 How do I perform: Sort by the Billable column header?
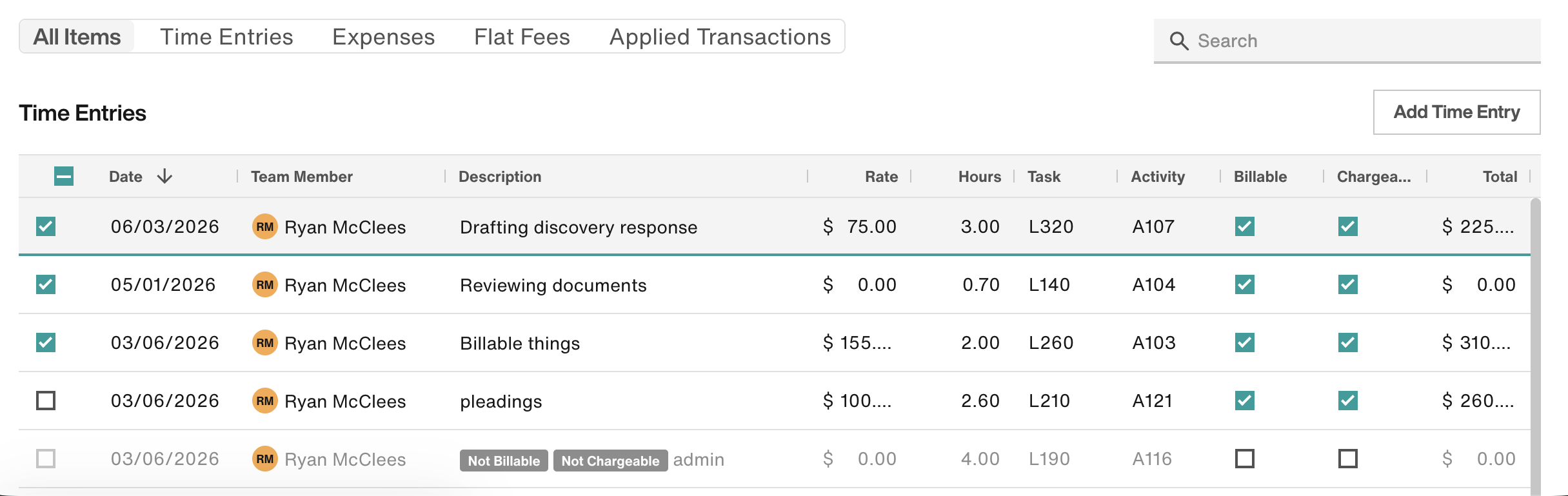click(x=1260, y=177)
